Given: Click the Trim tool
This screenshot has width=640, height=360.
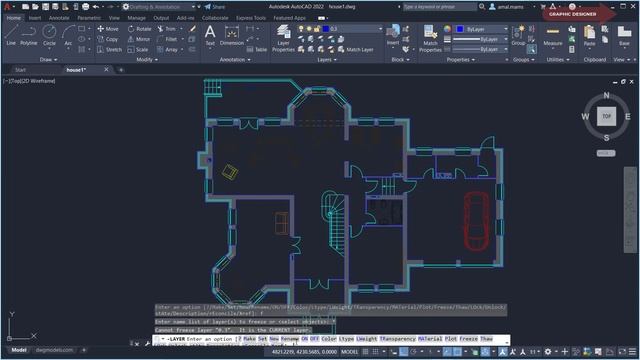Looking at the screenshot, I should pyautogui.click(x=167, y=29).
